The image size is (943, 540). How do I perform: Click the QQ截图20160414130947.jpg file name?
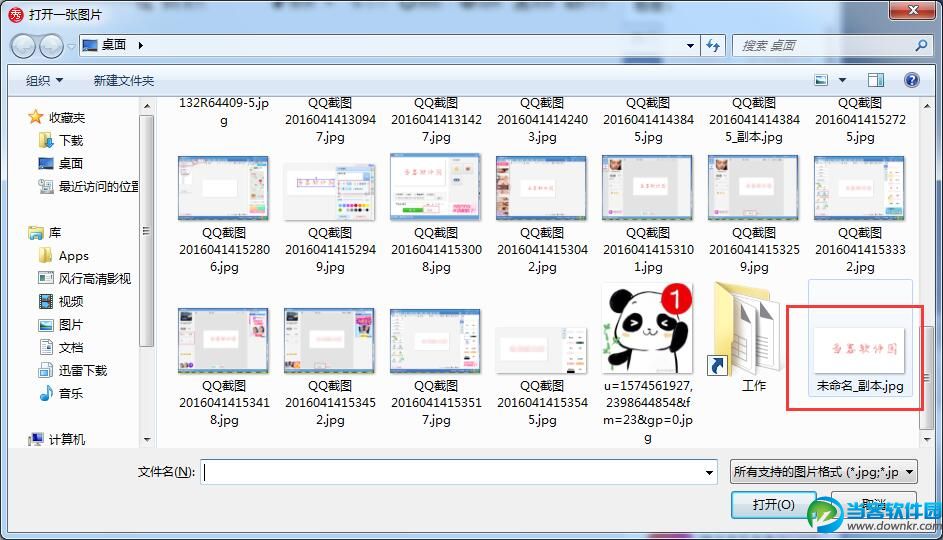pos(330,120)
